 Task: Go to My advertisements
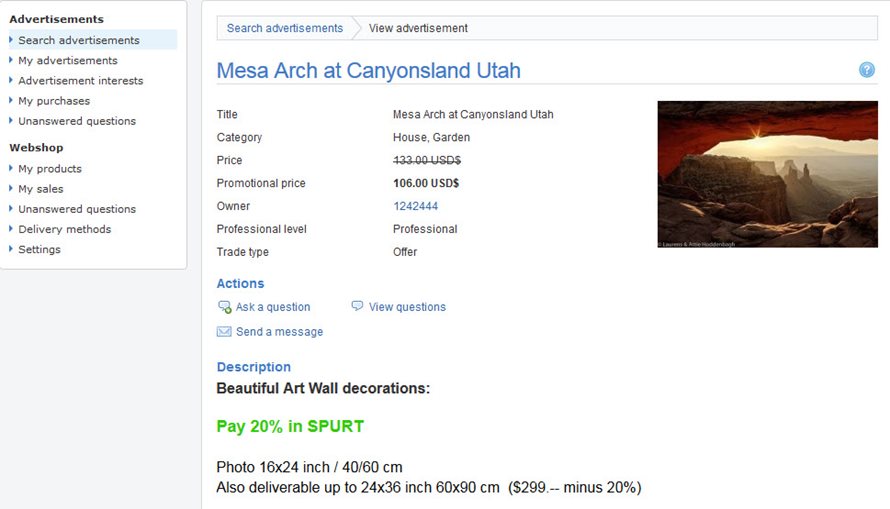pos(68,60)
